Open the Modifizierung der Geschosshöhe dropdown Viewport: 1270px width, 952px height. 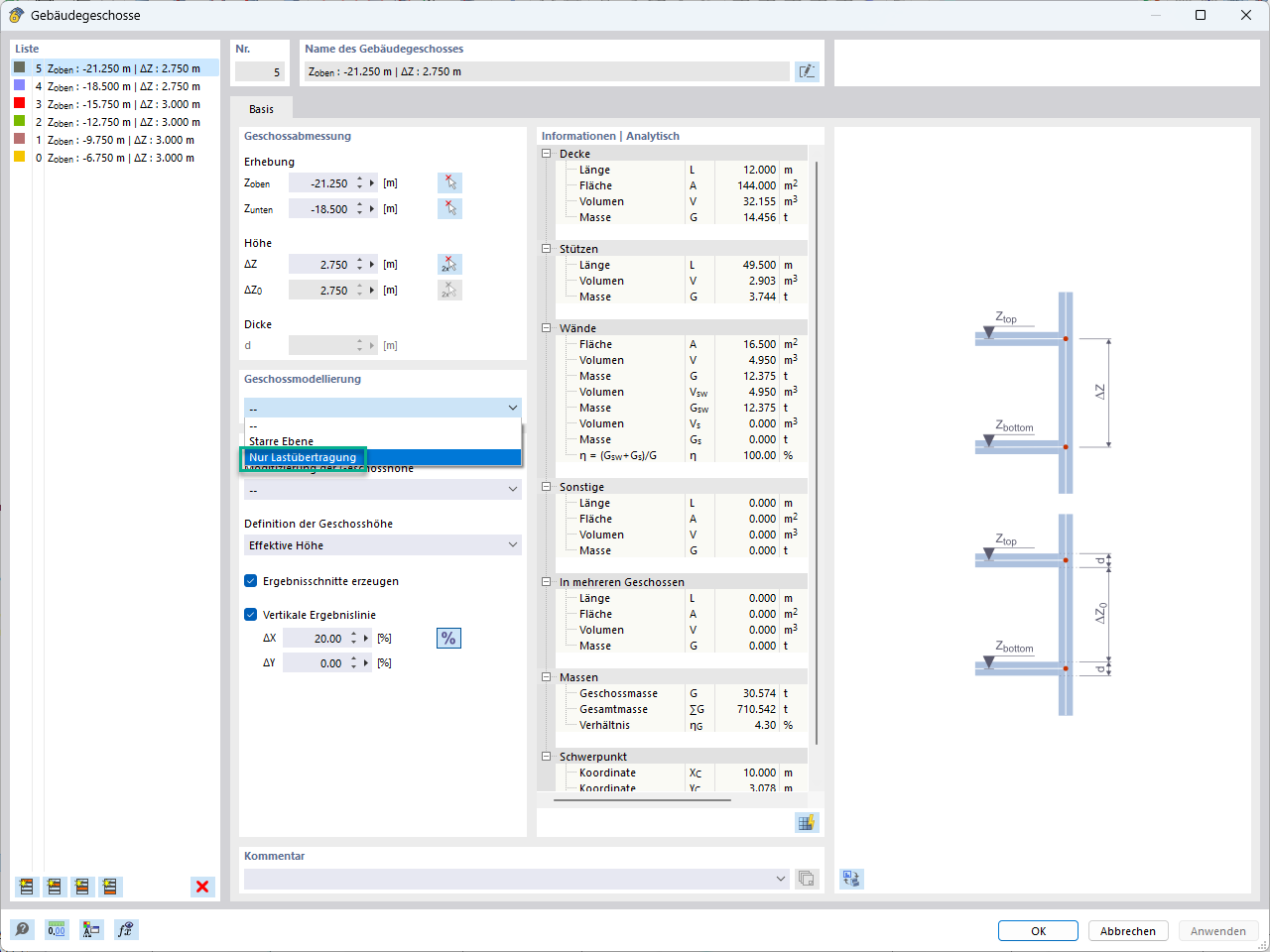pos(383,490)
